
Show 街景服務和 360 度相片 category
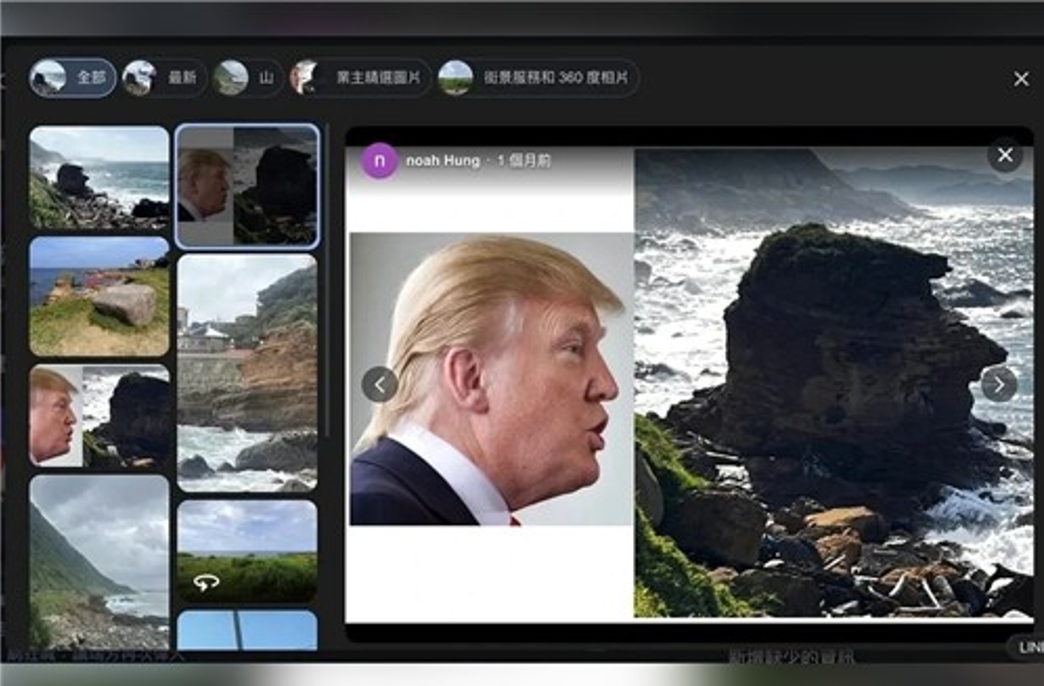538,78
